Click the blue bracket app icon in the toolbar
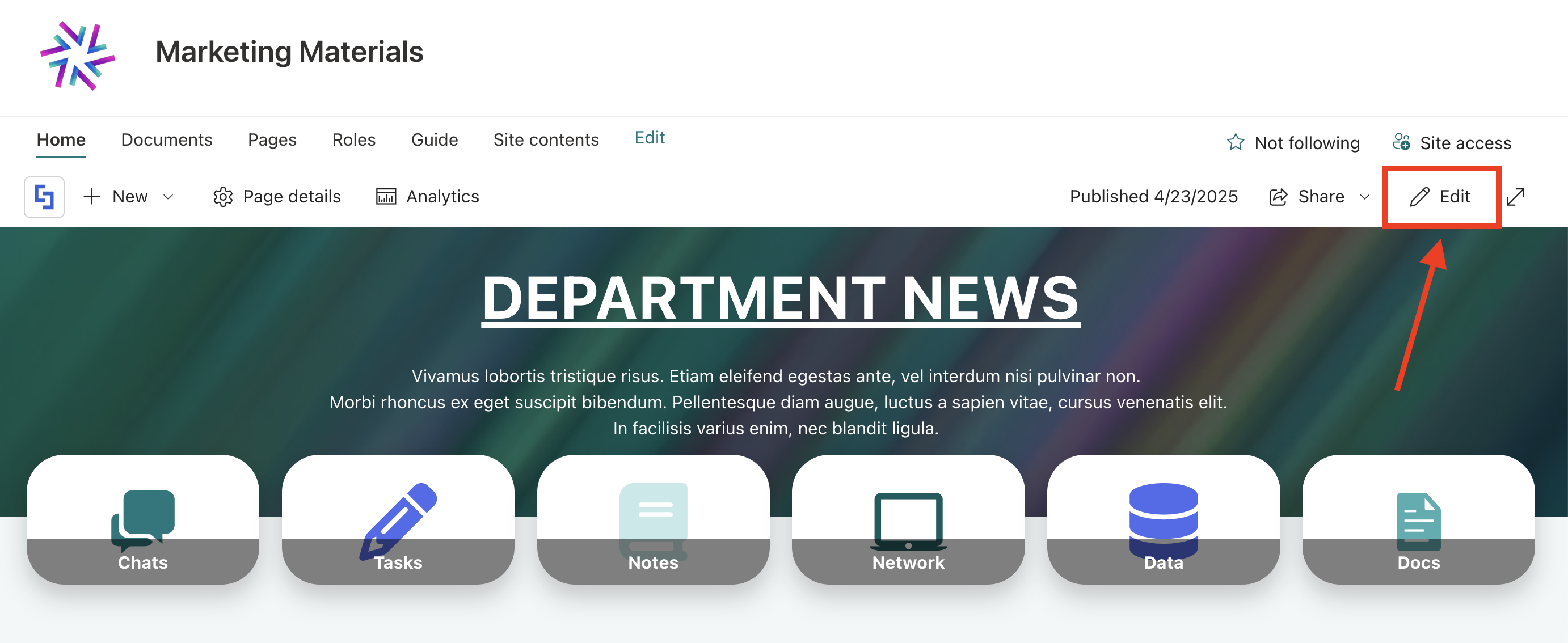The image size is (1568, 643). tap(44, 197)
